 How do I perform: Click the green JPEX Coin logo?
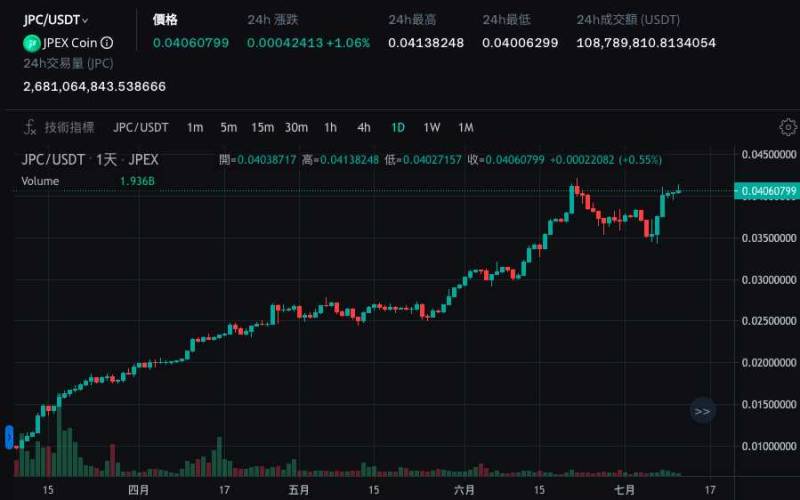[32, 43]
